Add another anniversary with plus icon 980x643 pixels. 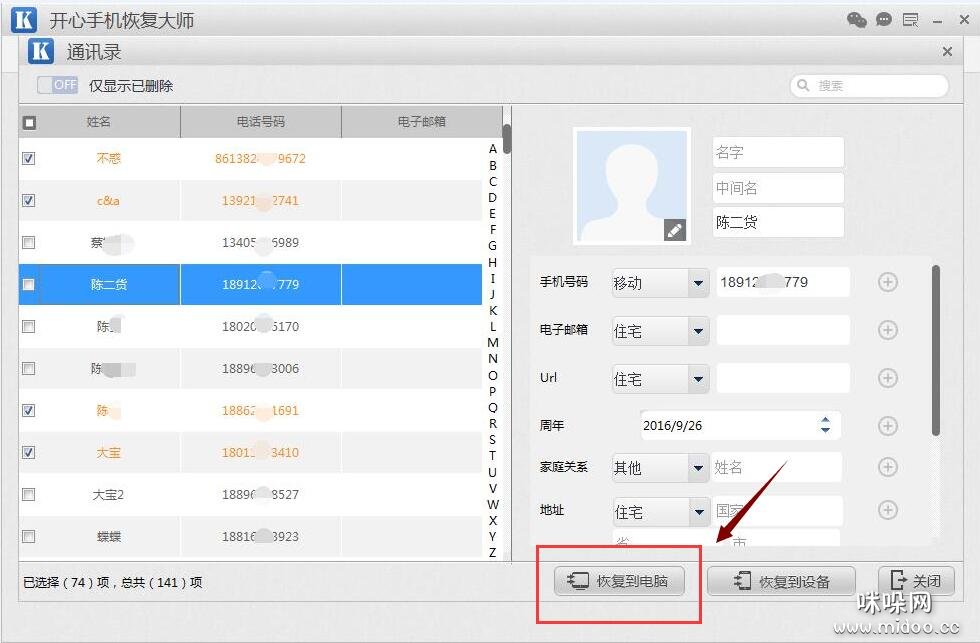(x=888, y=426)
